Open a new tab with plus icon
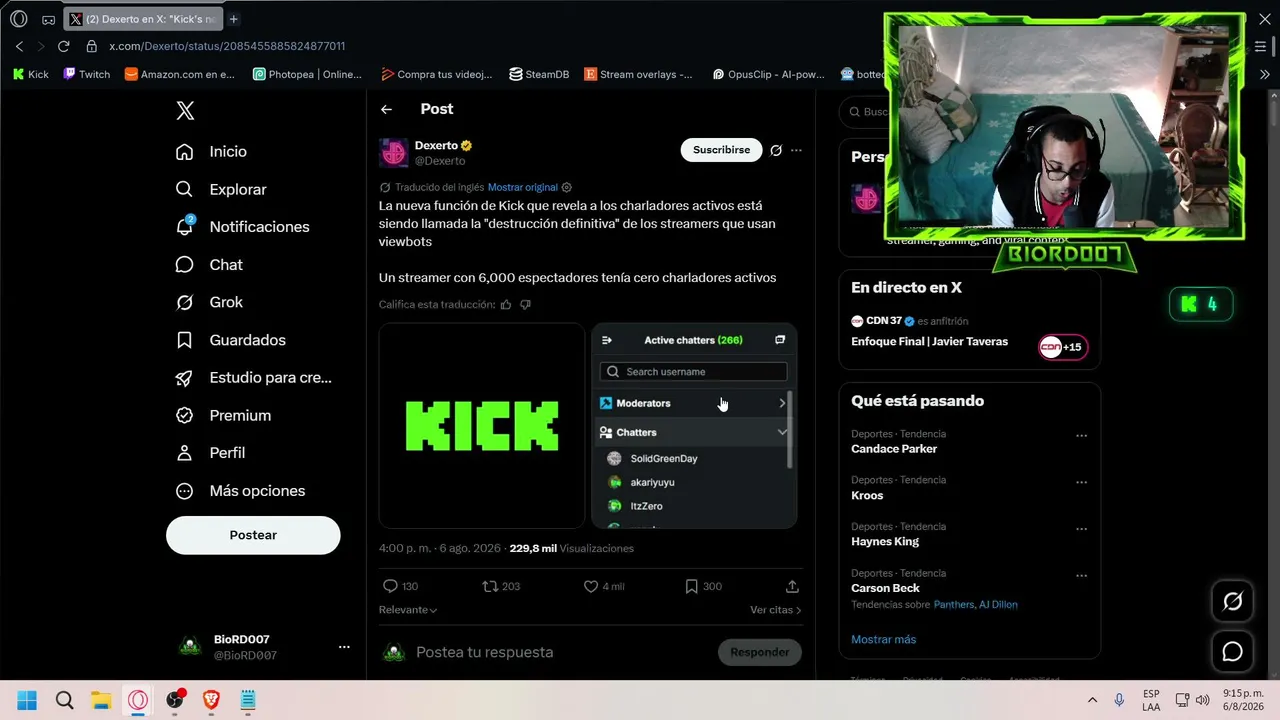The width and height of the screenshot is (1280, 720). (x=233, y=19)
